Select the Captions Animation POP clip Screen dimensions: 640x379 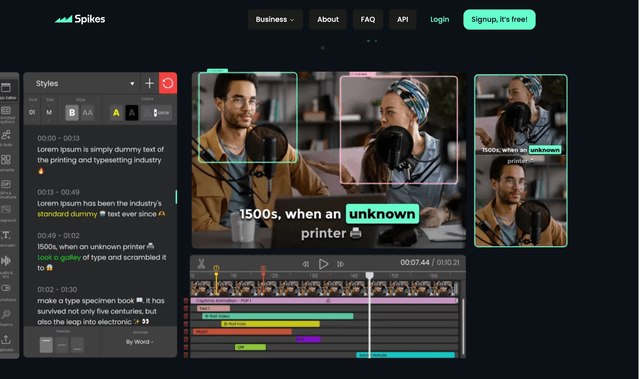click(323, 301)
